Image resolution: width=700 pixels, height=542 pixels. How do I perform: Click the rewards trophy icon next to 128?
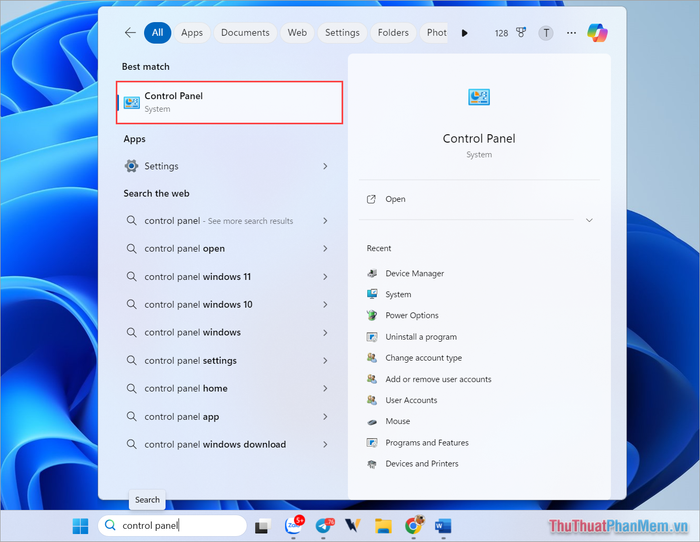(x=521, y=33)
